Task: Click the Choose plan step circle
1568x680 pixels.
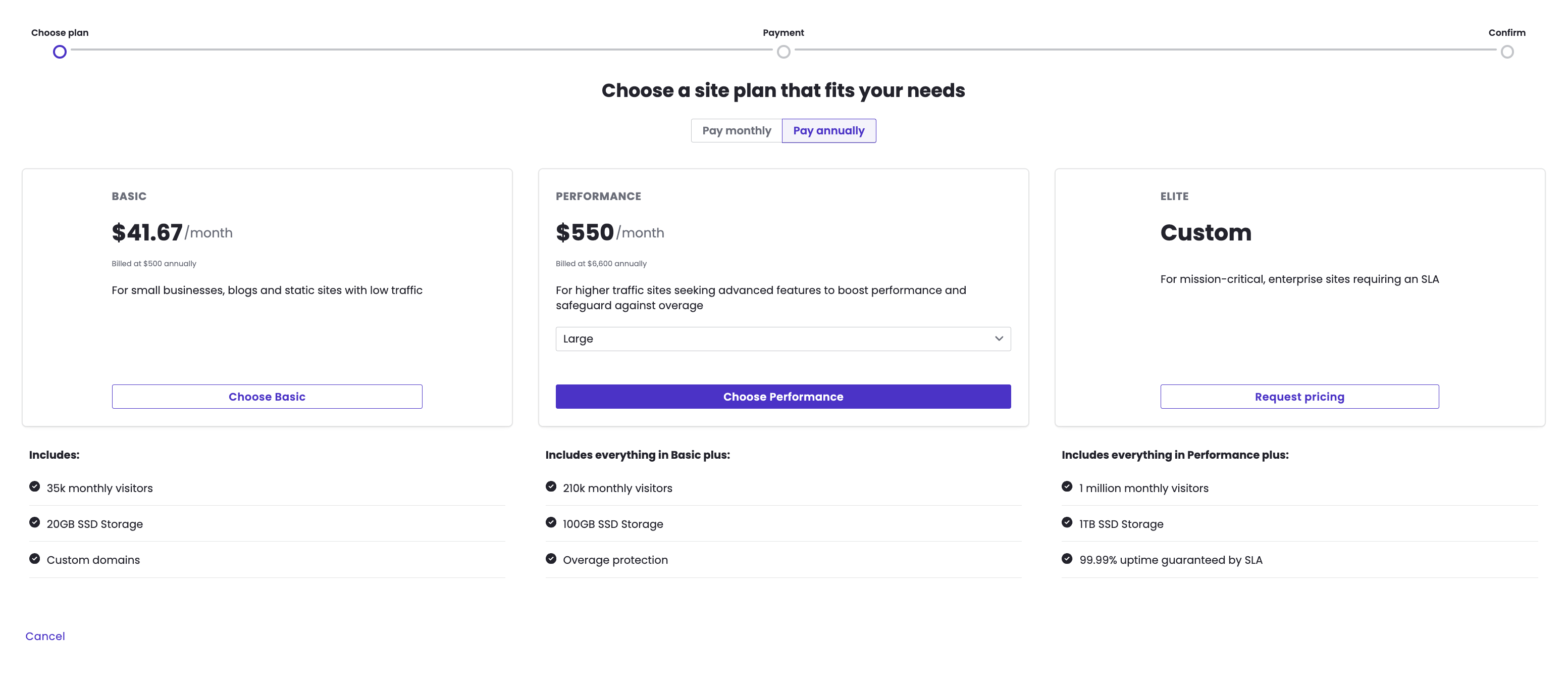Action: [x=60, y=52]
